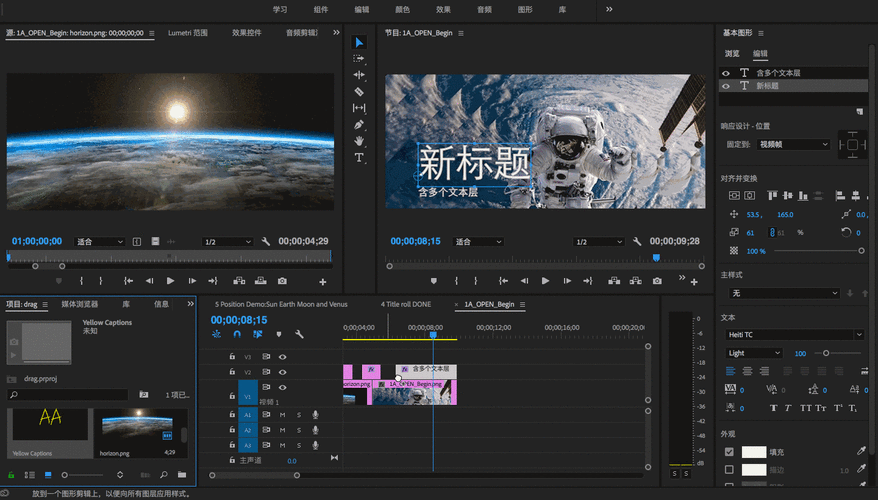878x500 pixels.
Task: Open Program monitor button editor plus
Action: pyautogui.click(x=694, y=282)
